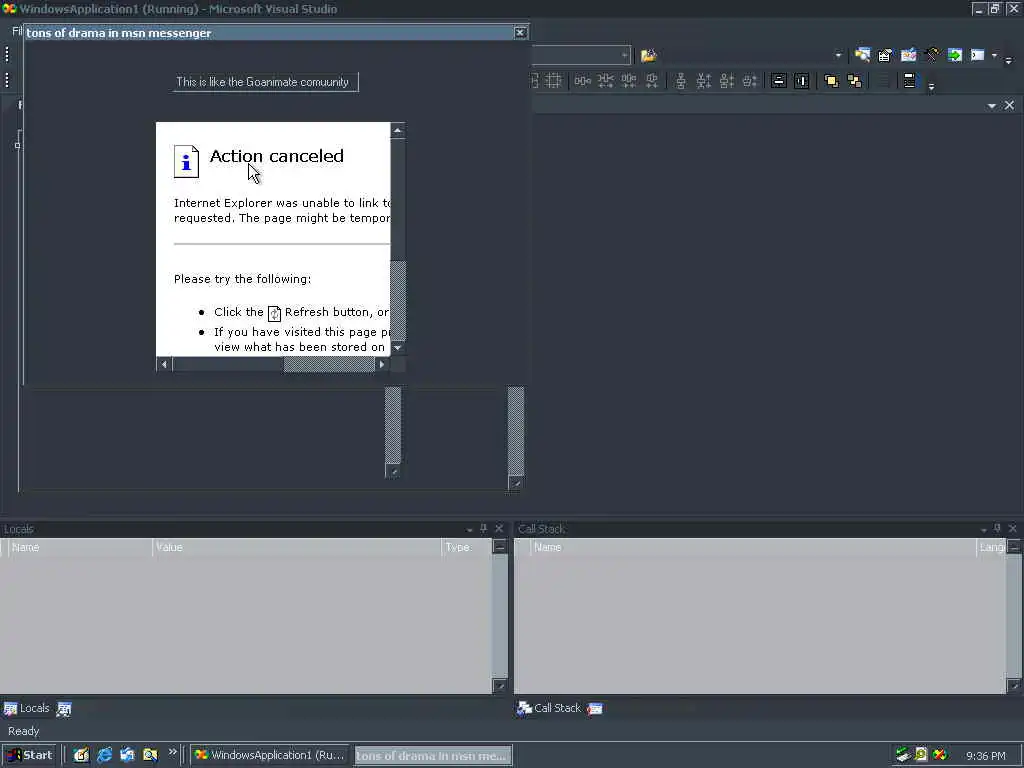Open the dropdown arrow beside Command Window icon
1024x768 pixels.
point(995,56)
